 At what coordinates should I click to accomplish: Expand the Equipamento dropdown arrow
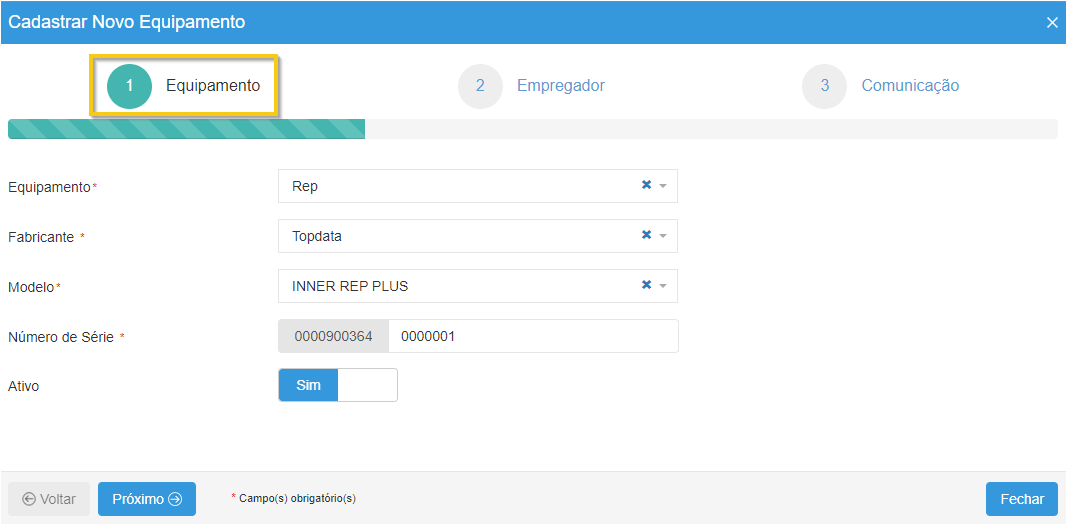click(x=662, y=186)
